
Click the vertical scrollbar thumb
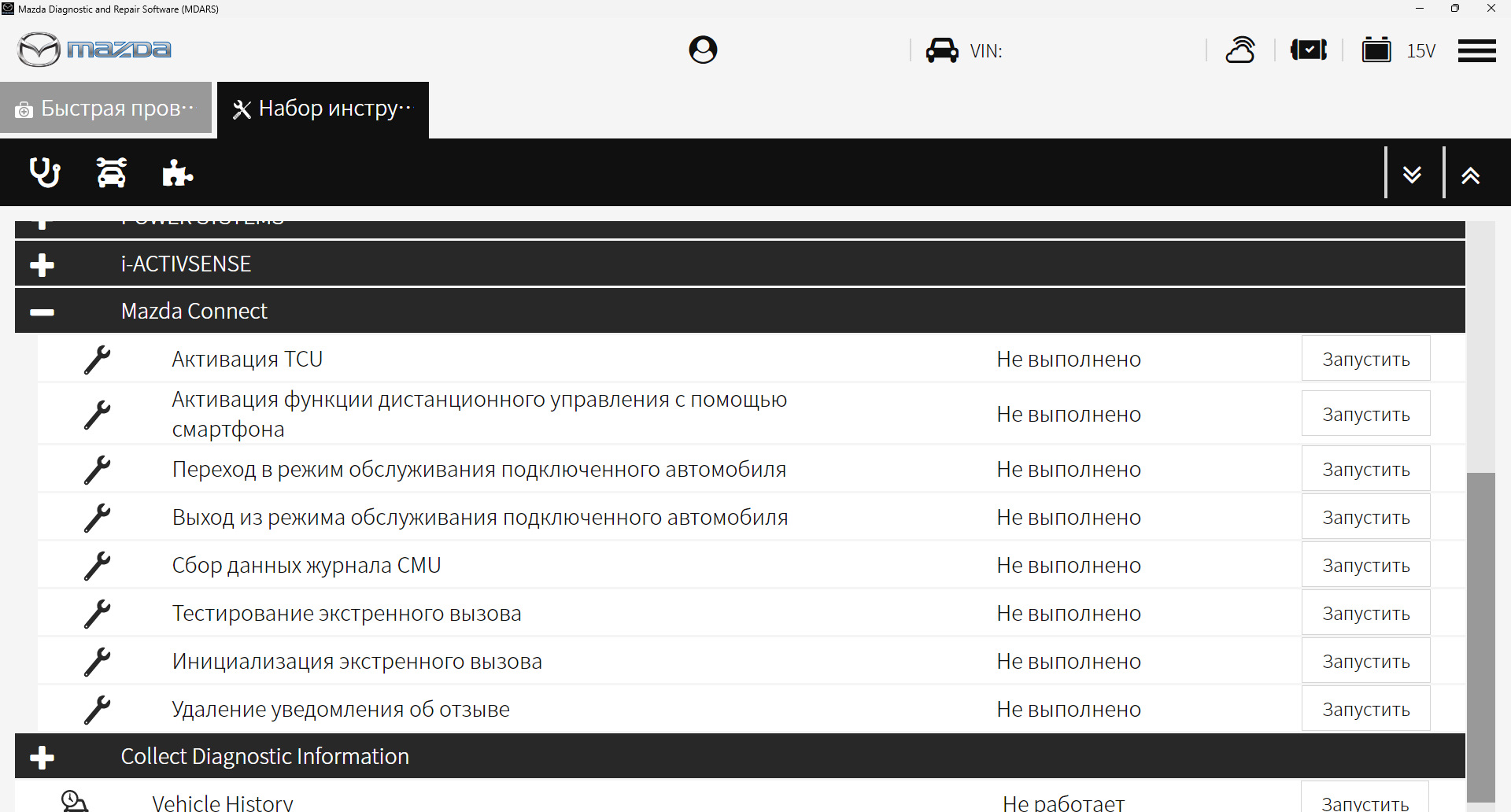click(1481, 637)
